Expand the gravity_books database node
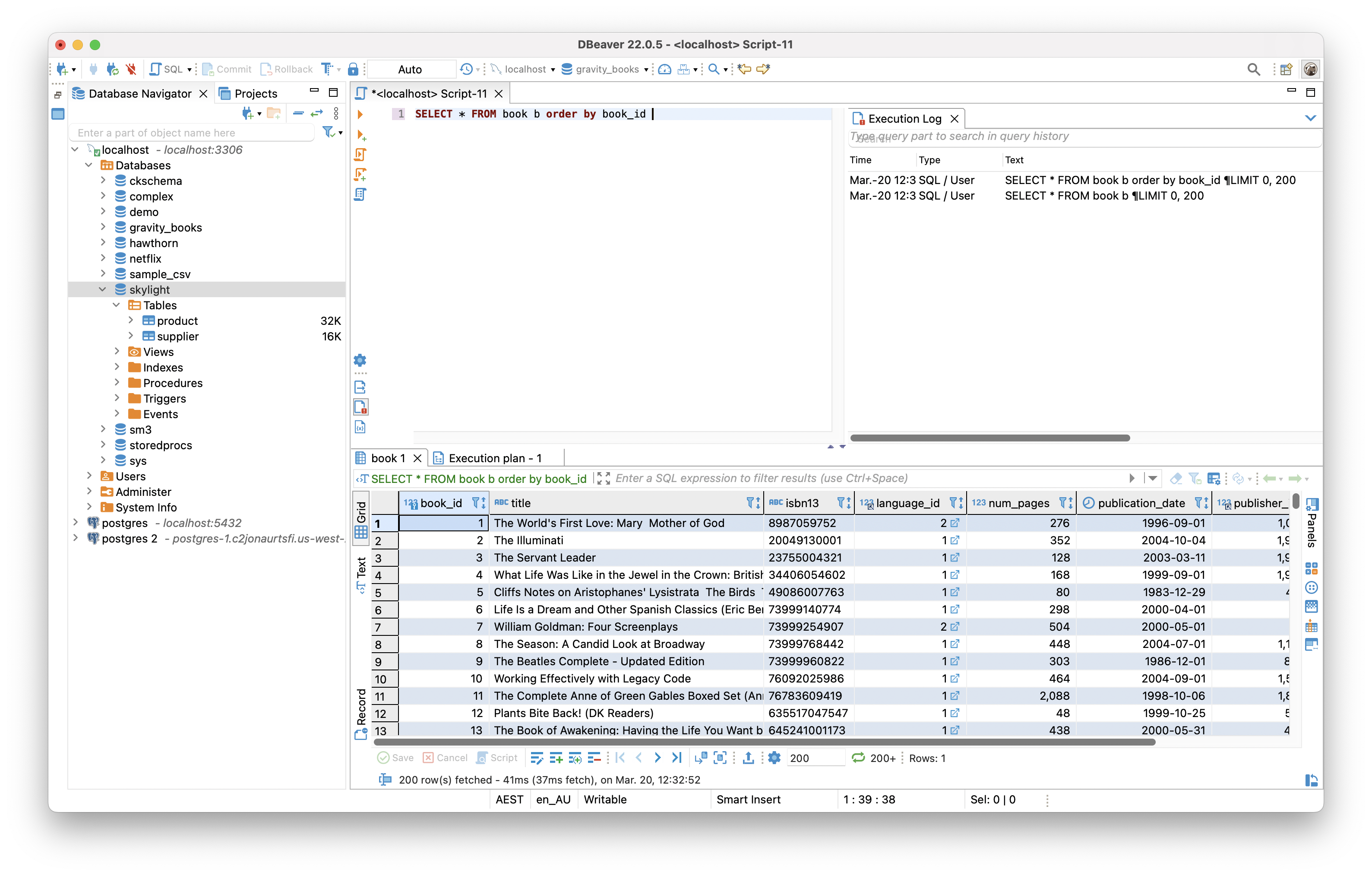Screen dimensions: 1372x876 [103, 227]
